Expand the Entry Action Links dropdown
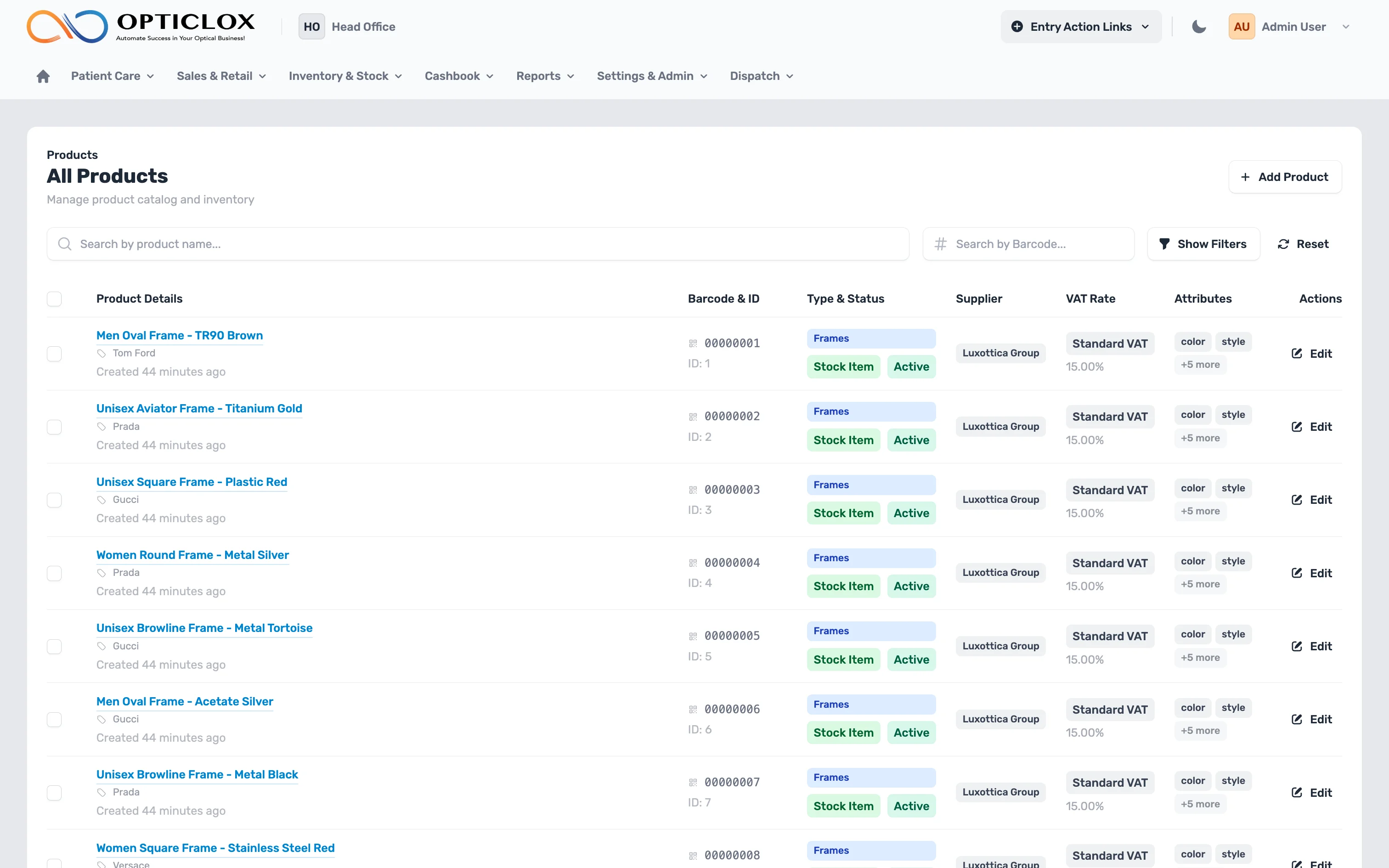The height and width of the screenshot is (868, 1389). coord(1081,27)
